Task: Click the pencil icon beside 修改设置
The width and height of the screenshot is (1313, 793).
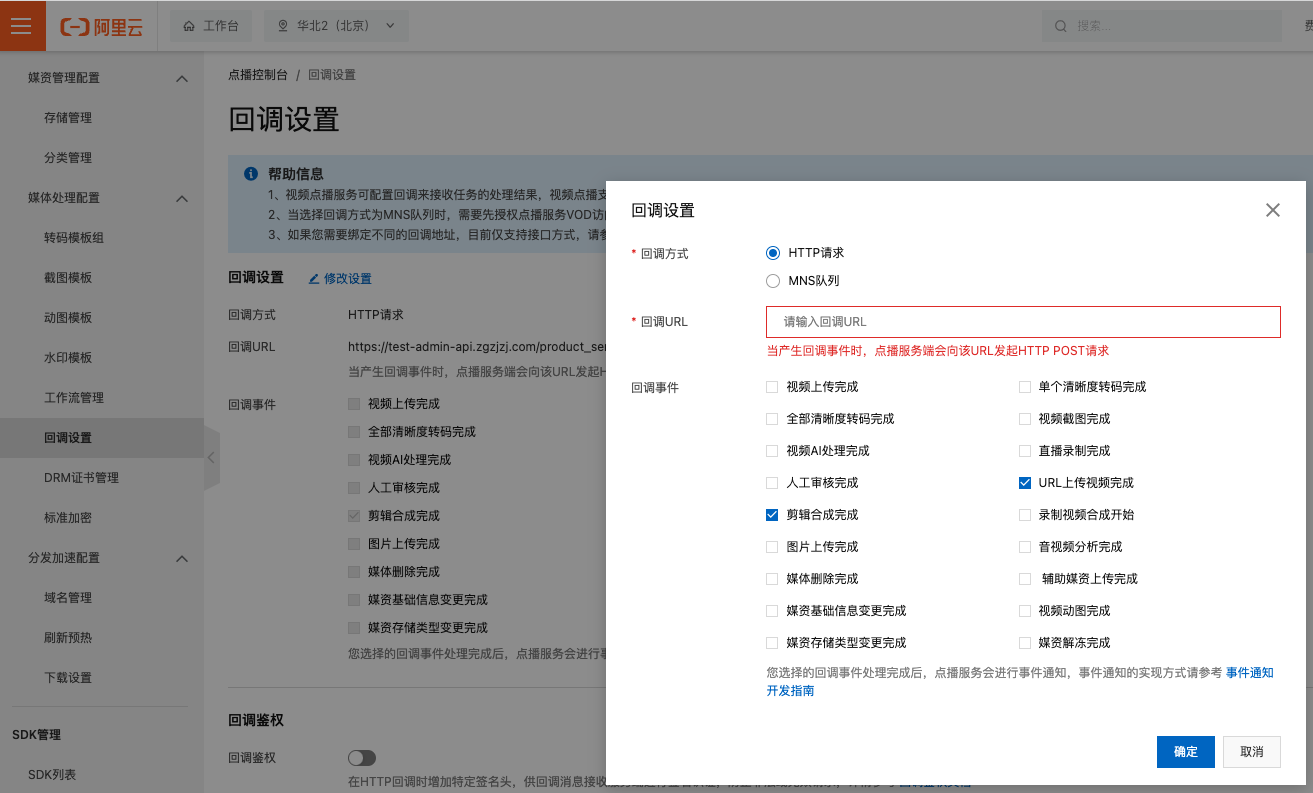Action: point(314,278)
